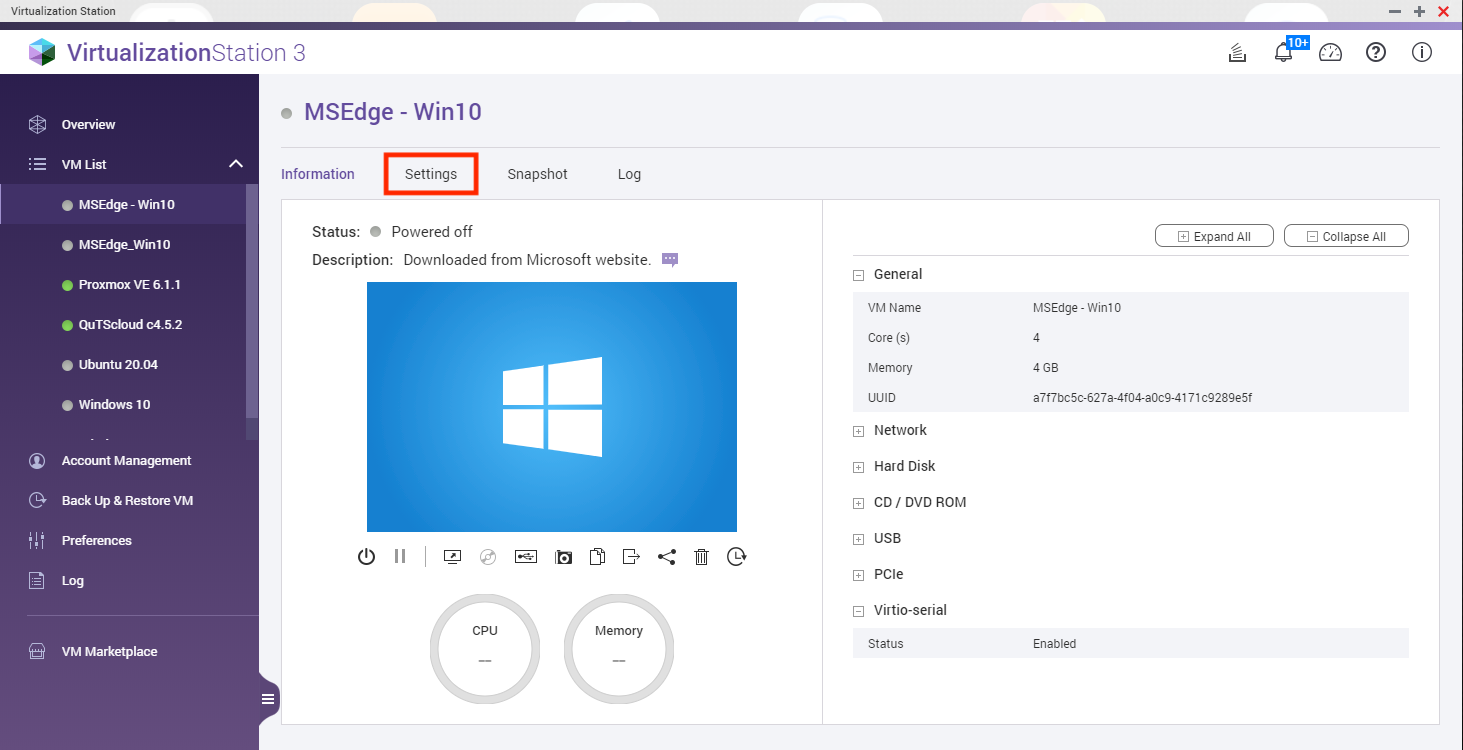
Task: Click the MSEdge - Win10 page title
Action: point(393,112)
